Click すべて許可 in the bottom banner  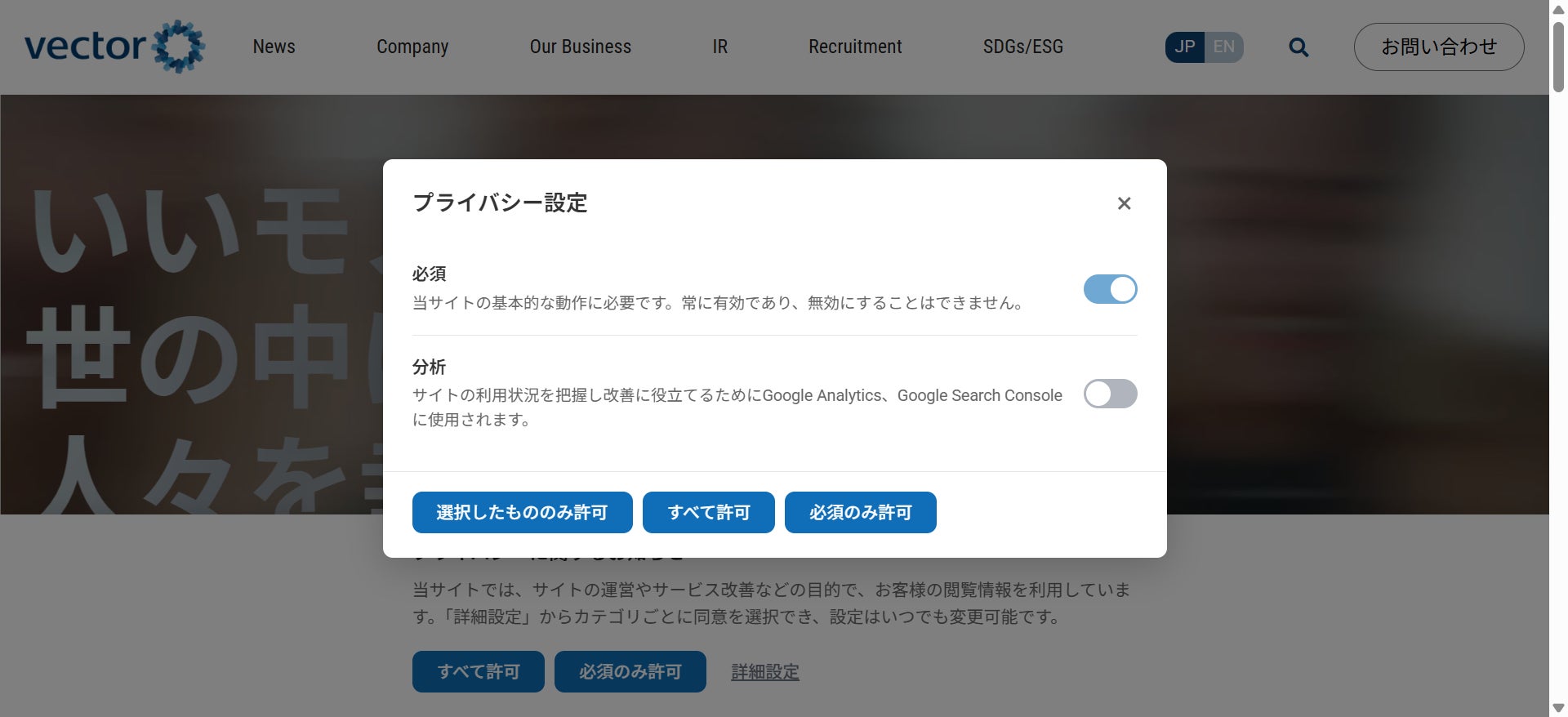(x=479, y=671)
